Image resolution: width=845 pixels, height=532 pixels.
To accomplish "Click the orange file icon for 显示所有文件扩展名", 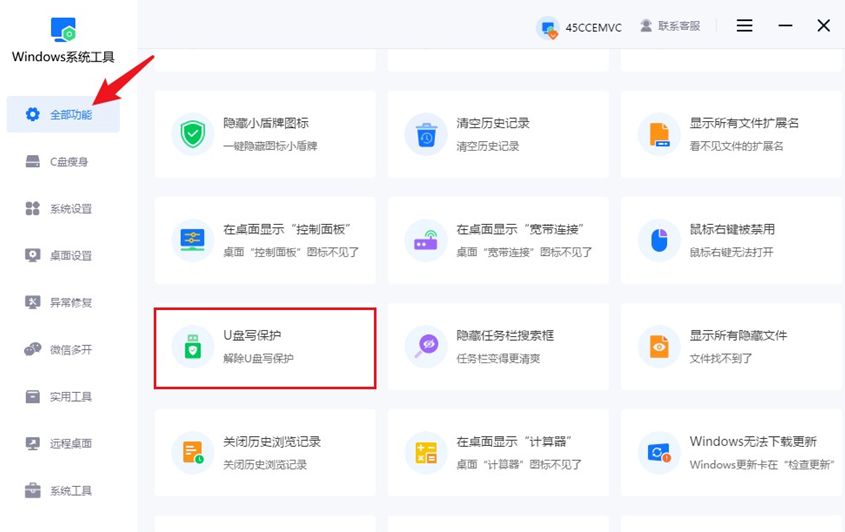I will (659, 135).
